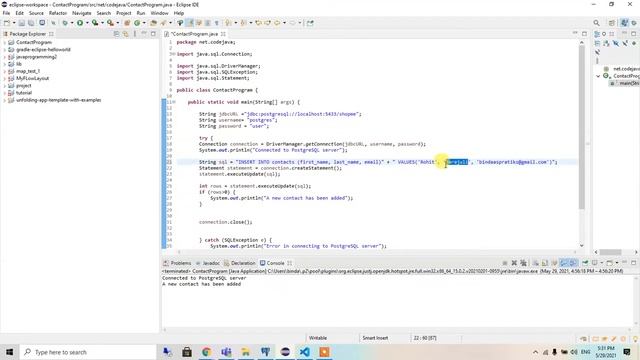The width and height of the screenshot is (640, 360).
Task: Select the tutorial project in Package Explorer
Action: coord(24,93)
